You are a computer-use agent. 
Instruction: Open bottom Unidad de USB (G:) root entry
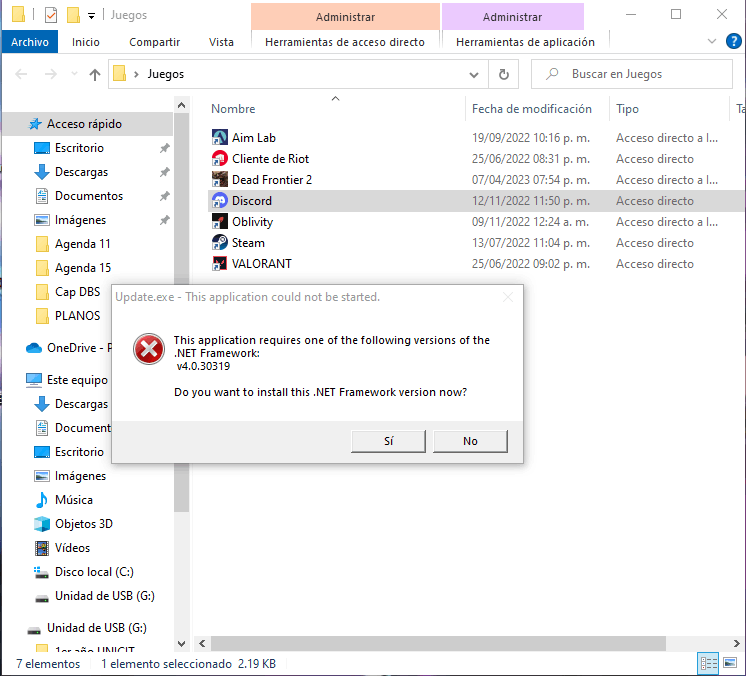pyautogui.click(x=87, y=628)
